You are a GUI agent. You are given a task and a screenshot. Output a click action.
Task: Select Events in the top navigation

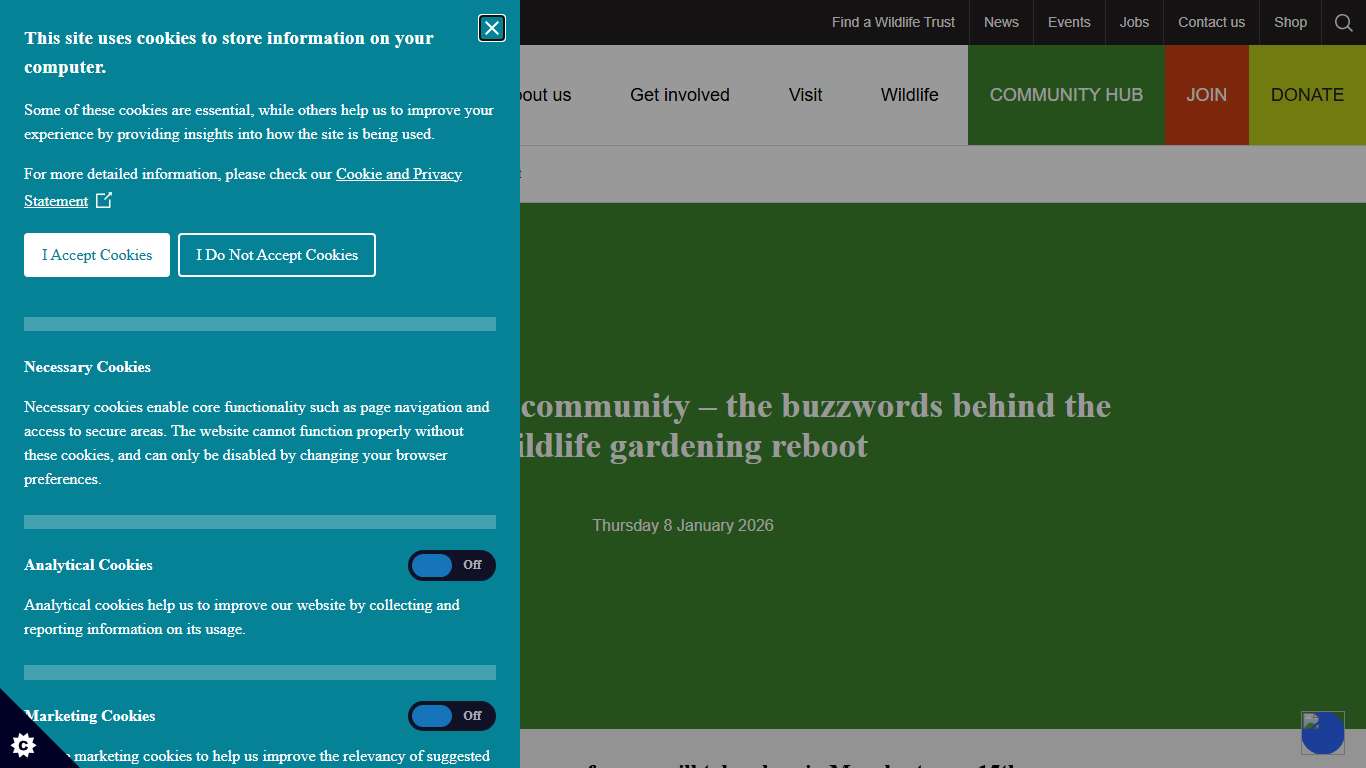[1069, 22]
